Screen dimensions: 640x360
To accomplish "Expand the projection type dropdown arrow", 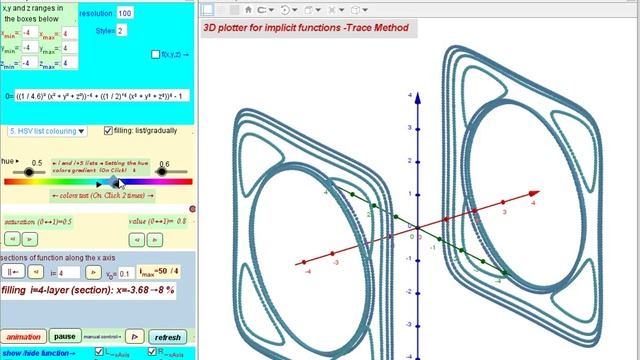I will [365, 10].
